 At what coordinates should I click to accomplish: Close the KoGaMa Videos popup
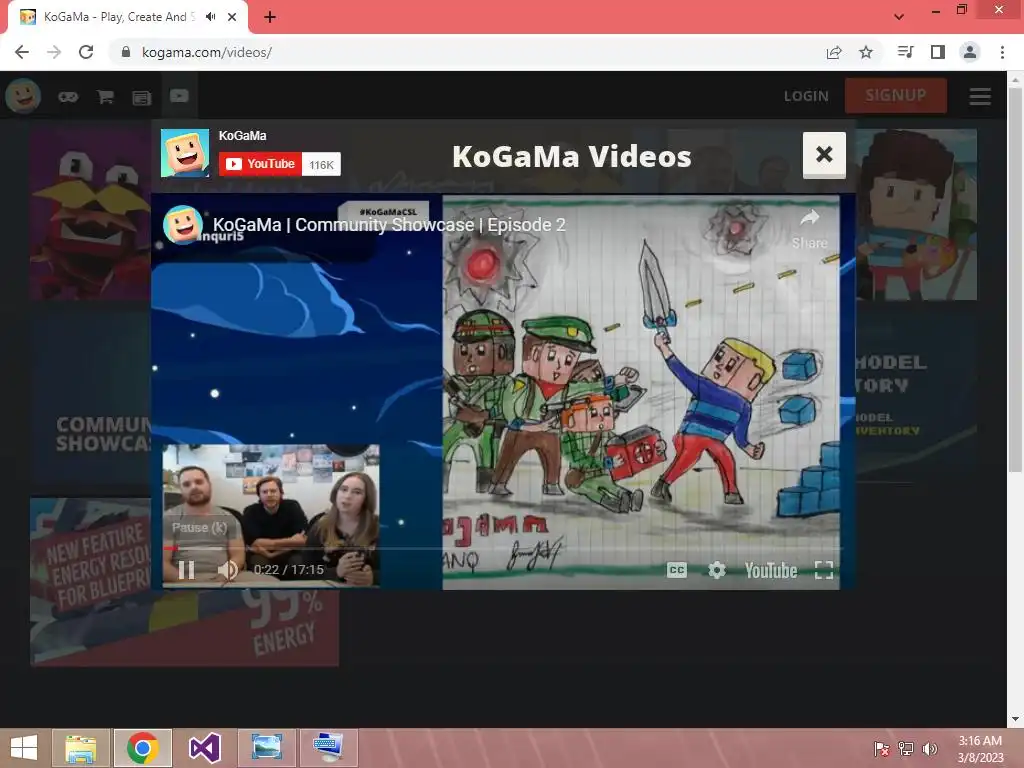(x=824, y=155)
